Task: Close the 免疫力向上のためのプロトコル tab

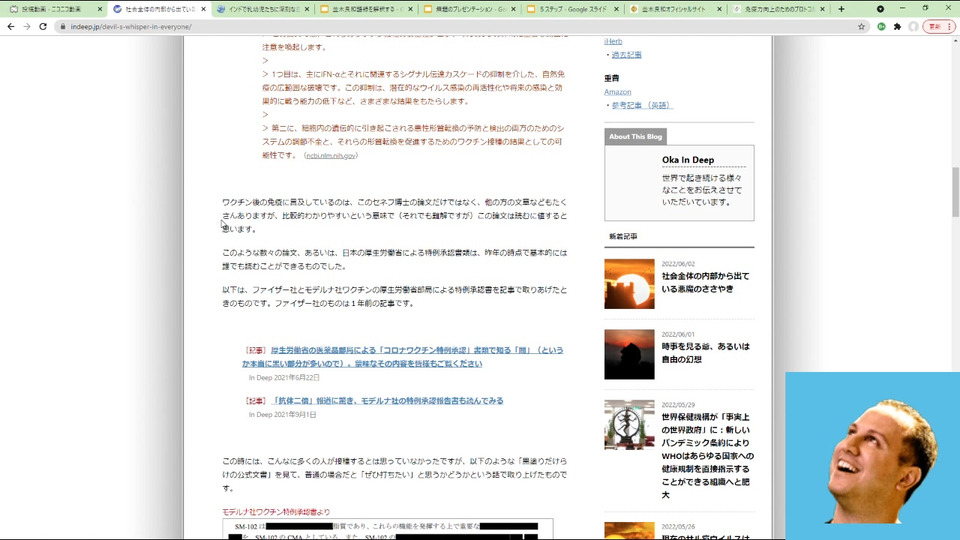Action: tap(822, 9)
